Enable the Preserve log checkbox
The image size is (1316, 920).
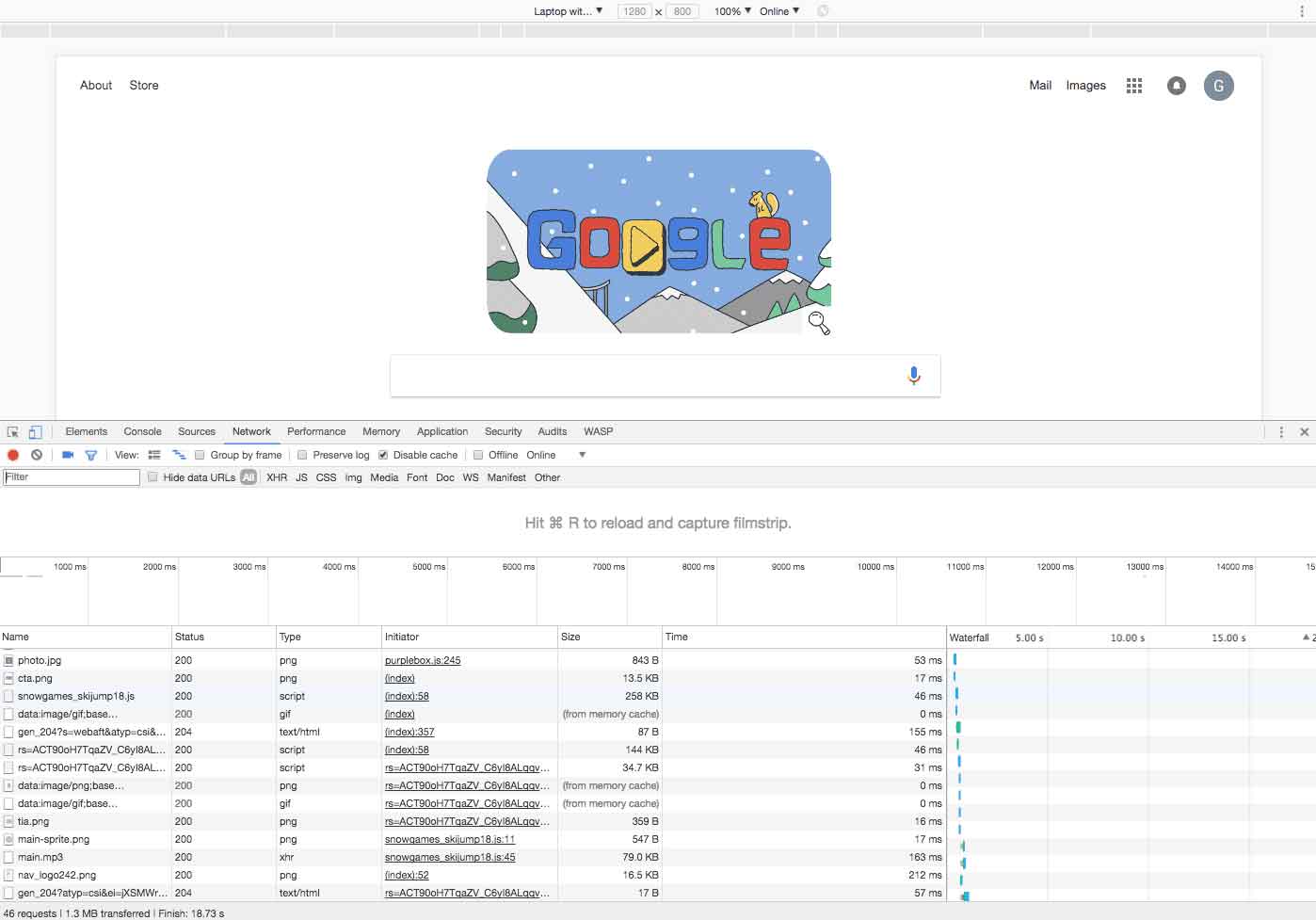tap(302, 455)
